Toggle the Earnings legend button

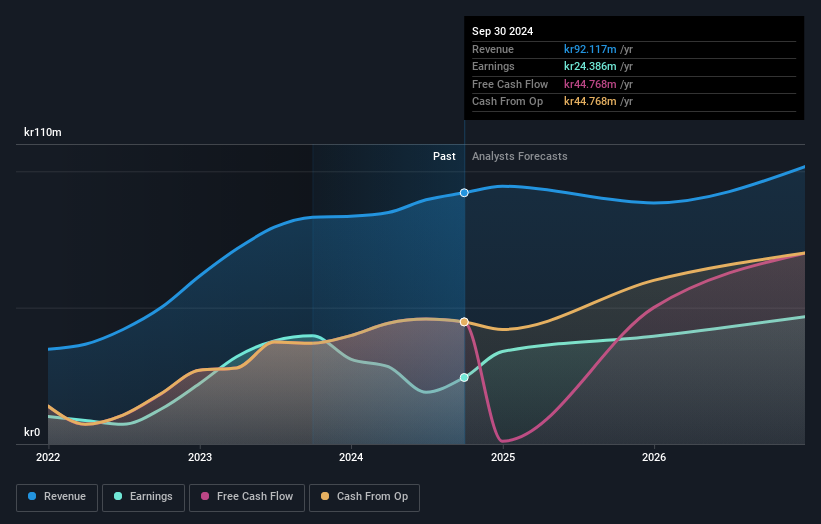pyautogui.click(x=143, y=497)
